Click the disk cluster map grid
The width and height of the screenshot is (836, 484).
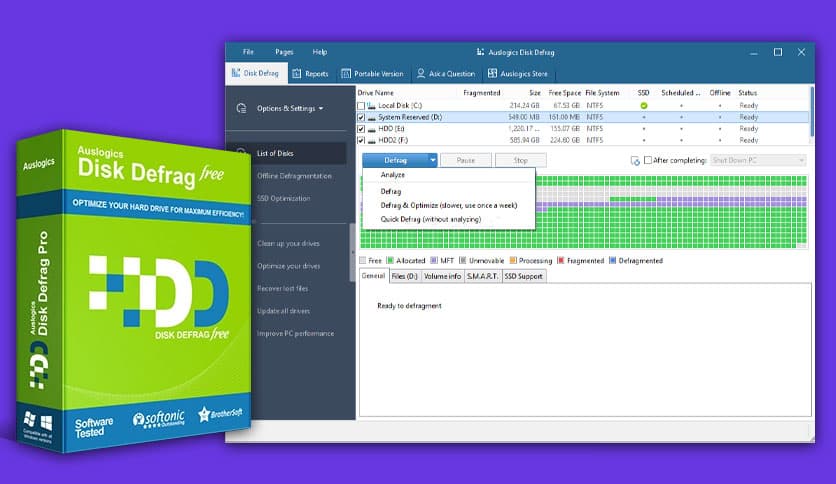click(584, 212)
